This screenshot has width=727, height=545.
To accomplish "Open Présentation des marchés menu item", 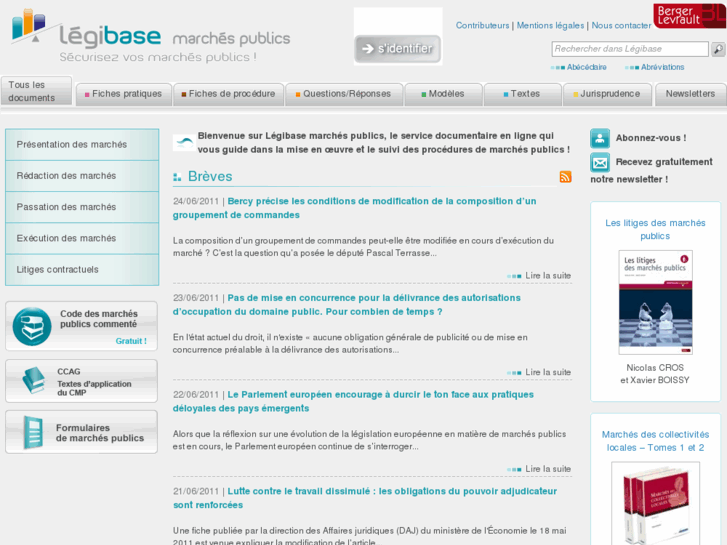I will [82, 145].
